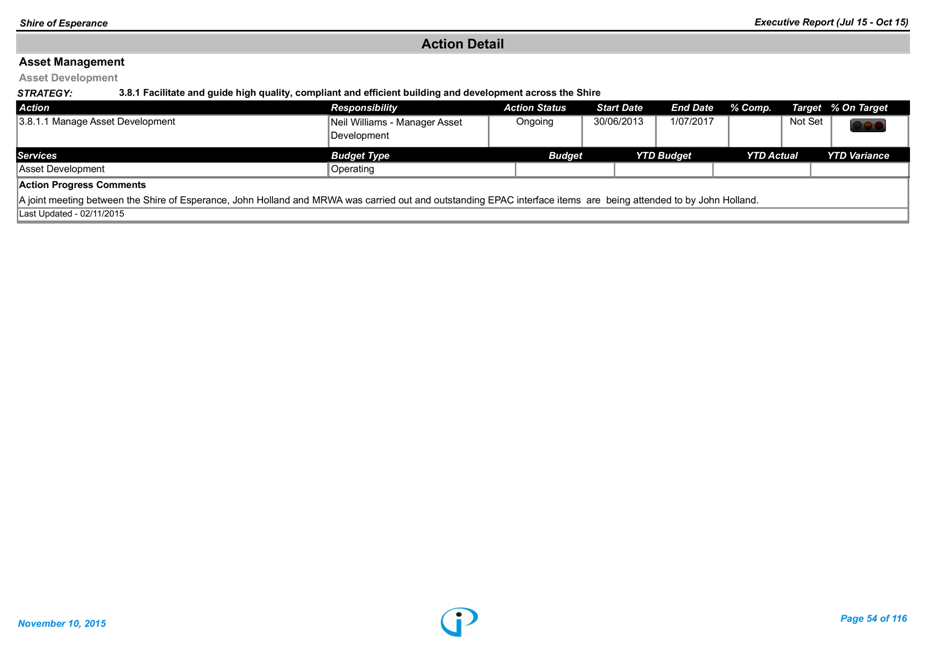Select the Asset Development services cell

[61, 169]
